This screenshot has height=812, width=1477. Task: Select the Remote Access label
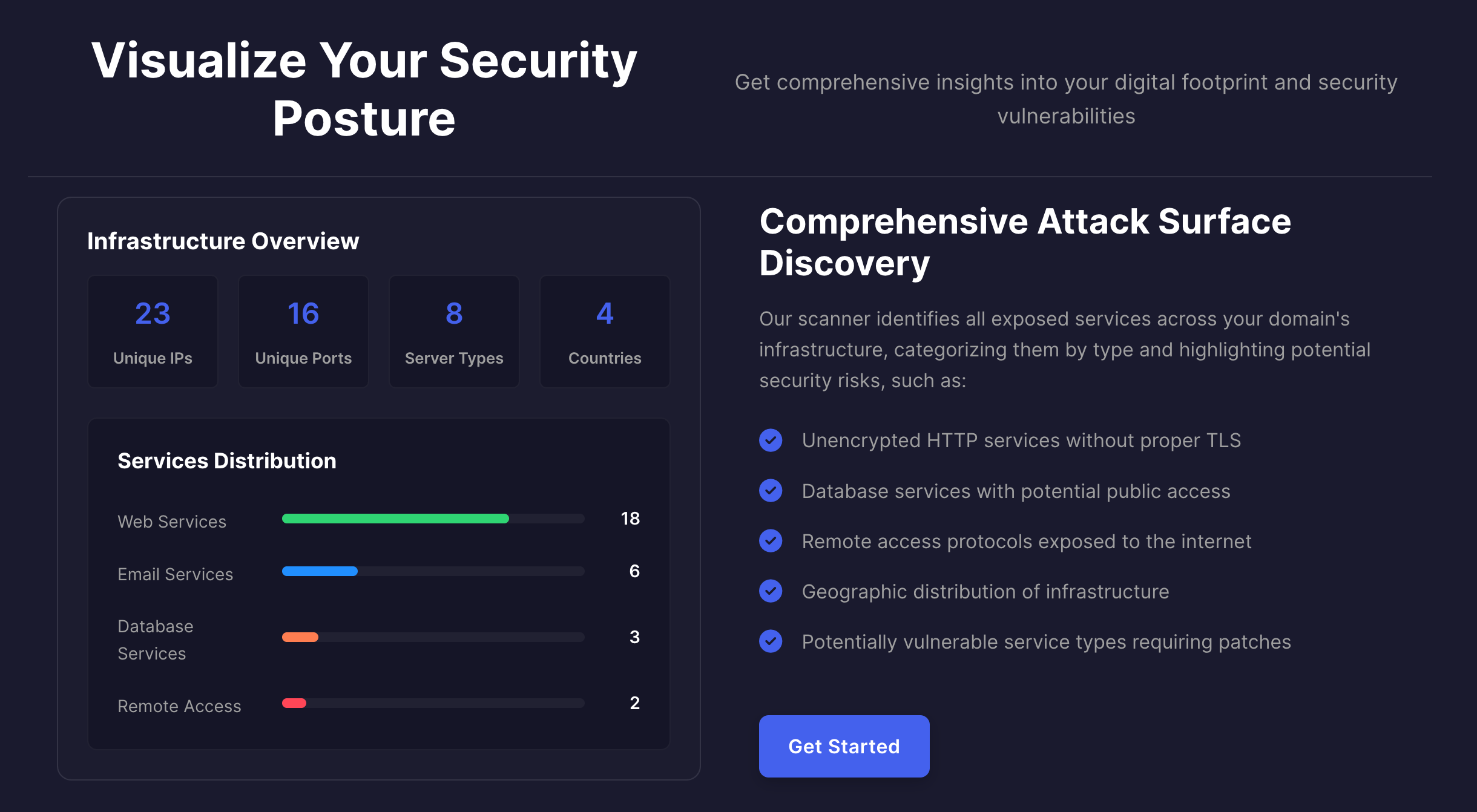point(179,706)
